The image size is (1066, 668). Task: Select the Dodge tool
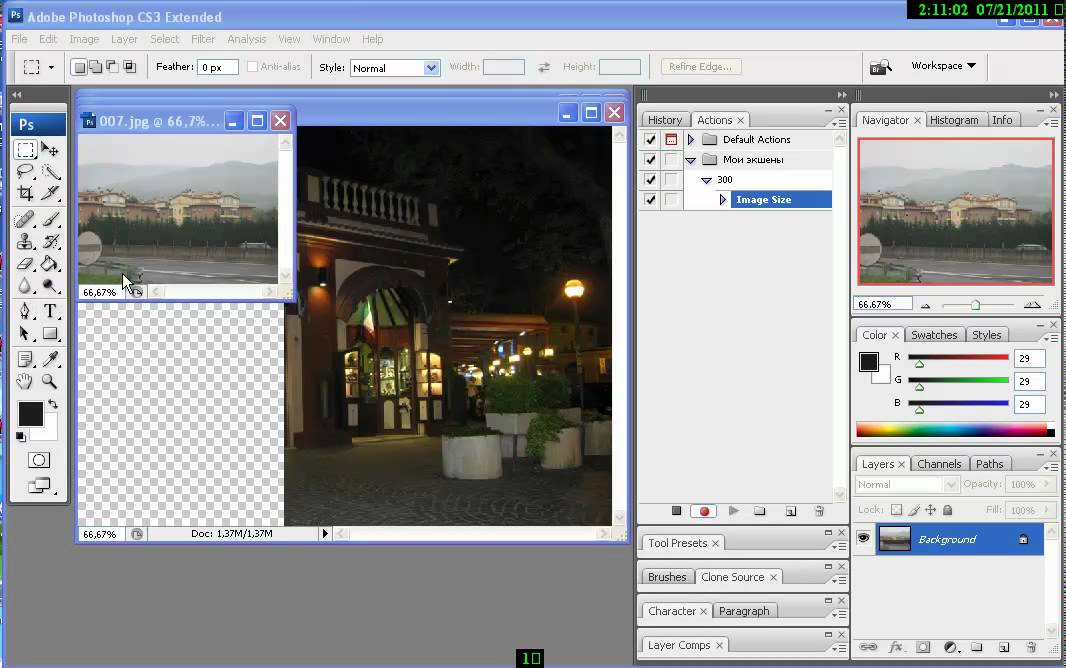(x=50, y=285)
